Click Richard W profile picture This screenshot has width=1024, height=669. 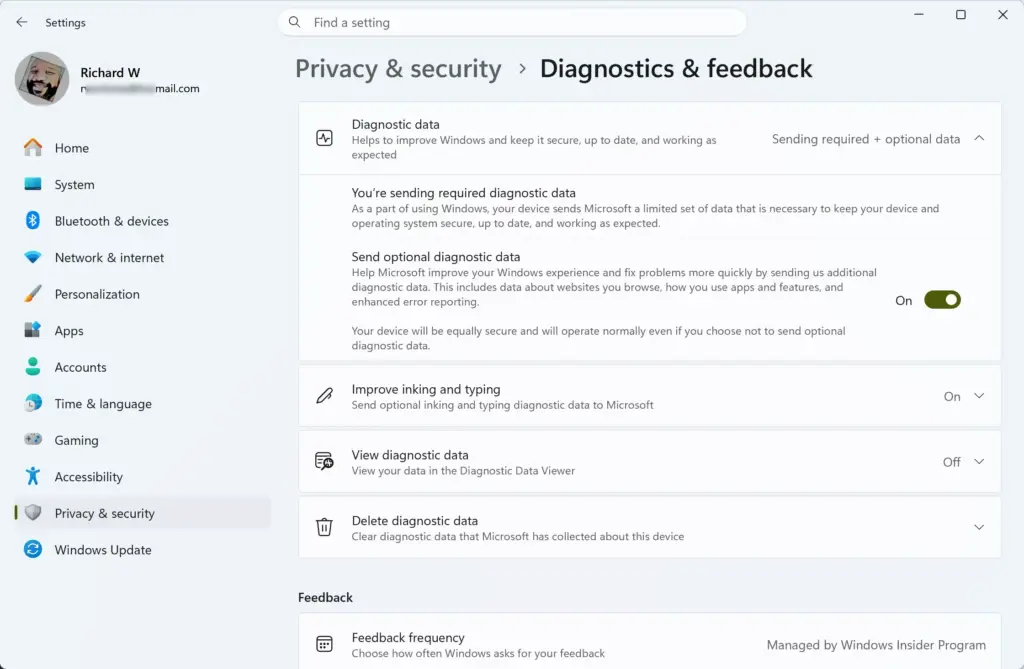42,79
